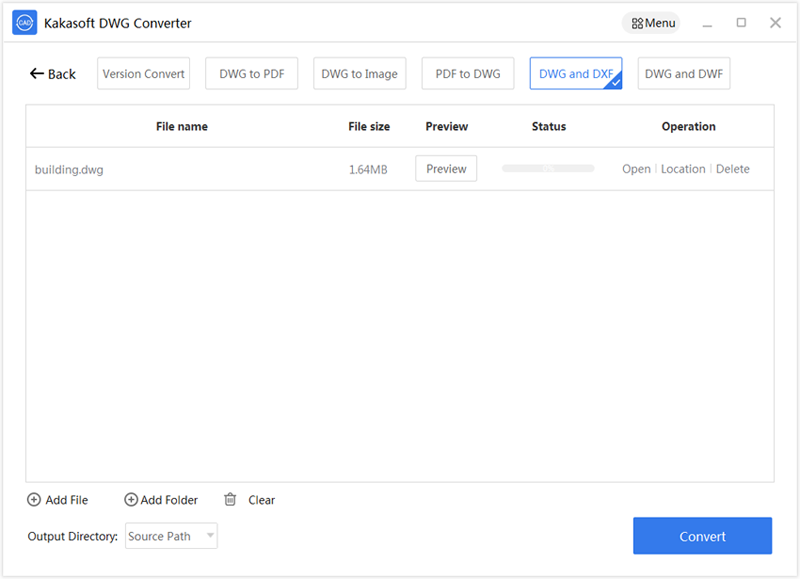
Task: Click the Add File plus icon
Action: 34,500
